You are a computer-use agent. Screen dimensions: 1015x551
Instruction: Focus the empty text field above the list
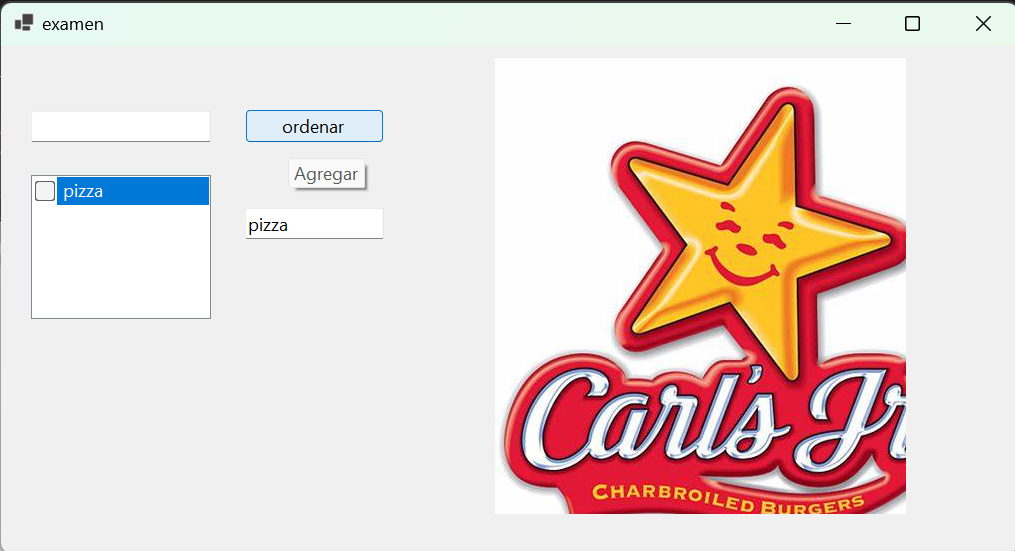(x=121, y=126)
